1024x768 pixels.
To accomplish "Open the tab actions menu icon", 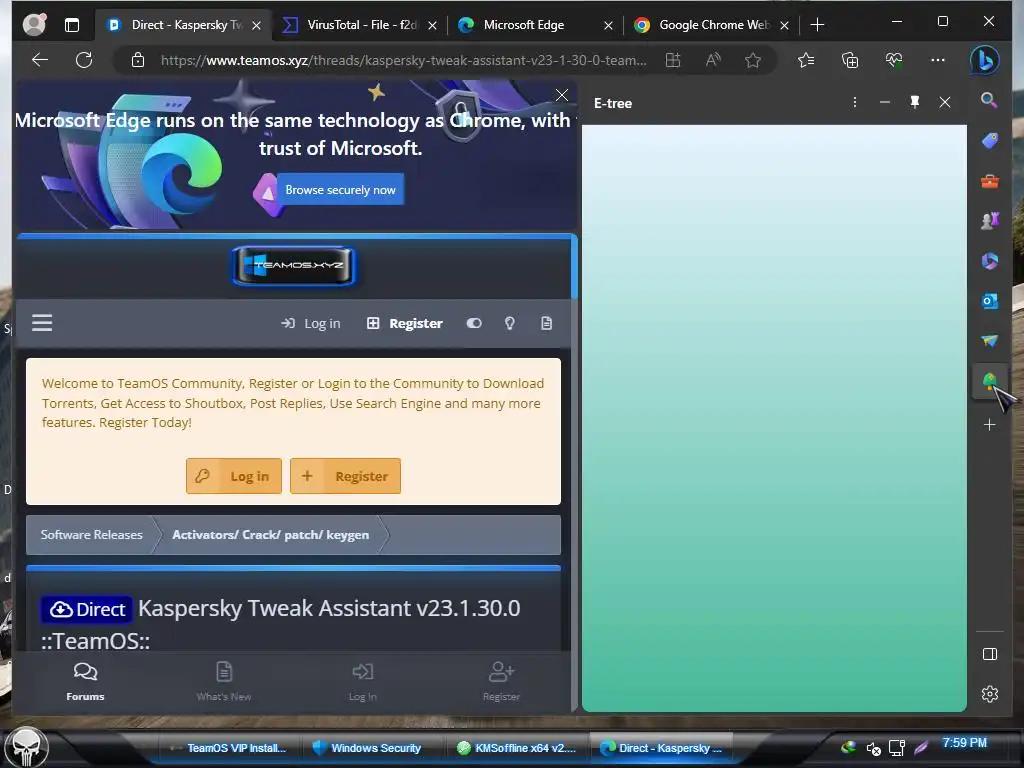I will [72, 25].
